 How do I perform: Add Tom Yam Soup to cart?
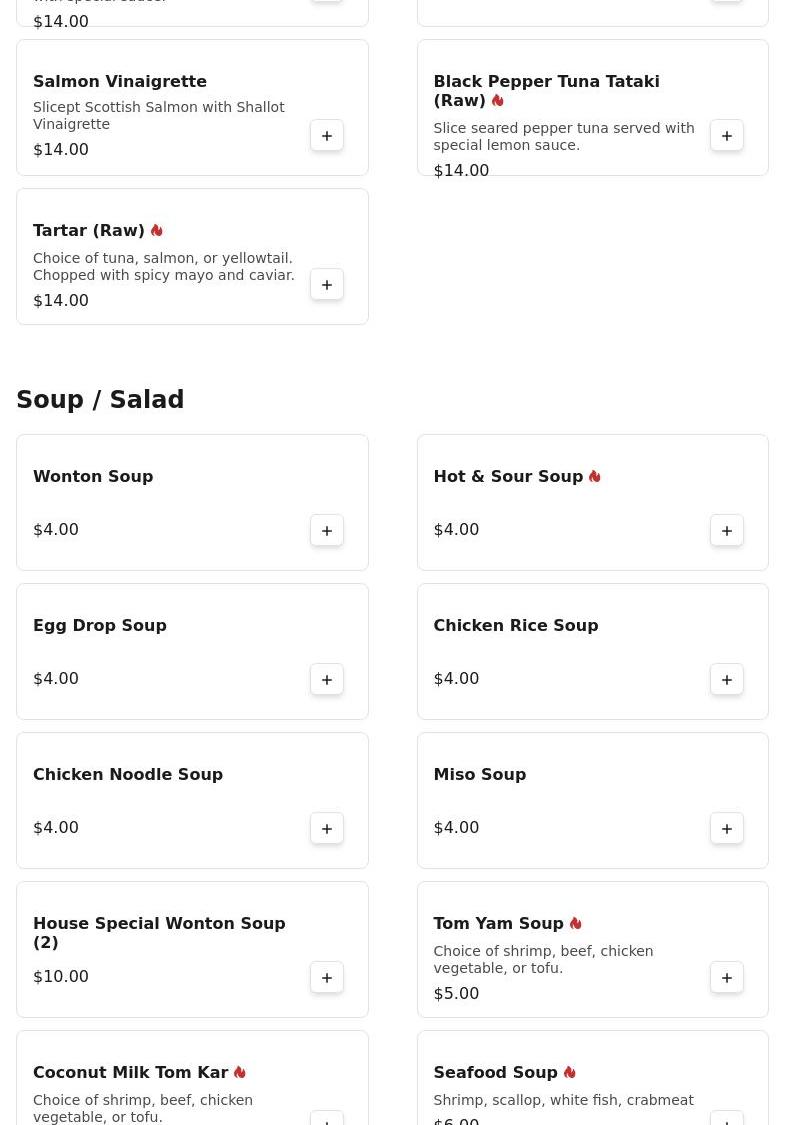pyautogui.click(x=727, y=978)
